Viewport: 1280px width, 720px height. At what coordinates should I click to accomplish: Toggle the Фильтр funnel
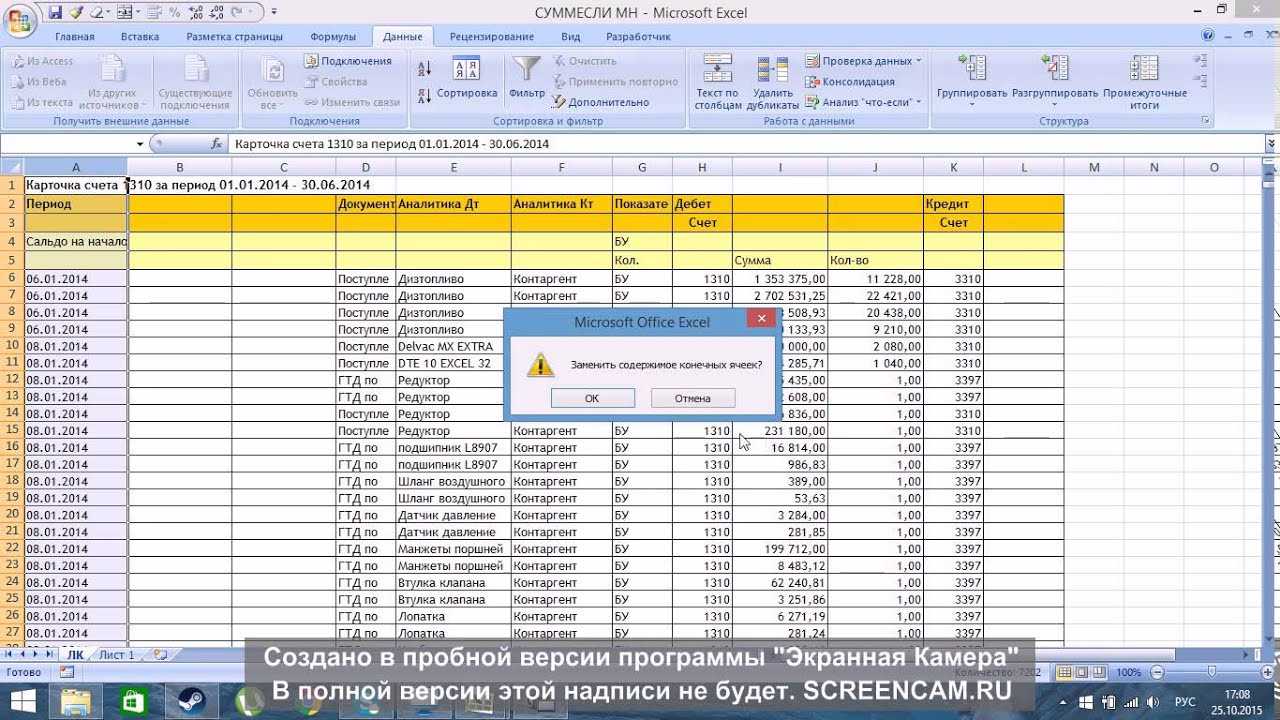coord(527,78)
